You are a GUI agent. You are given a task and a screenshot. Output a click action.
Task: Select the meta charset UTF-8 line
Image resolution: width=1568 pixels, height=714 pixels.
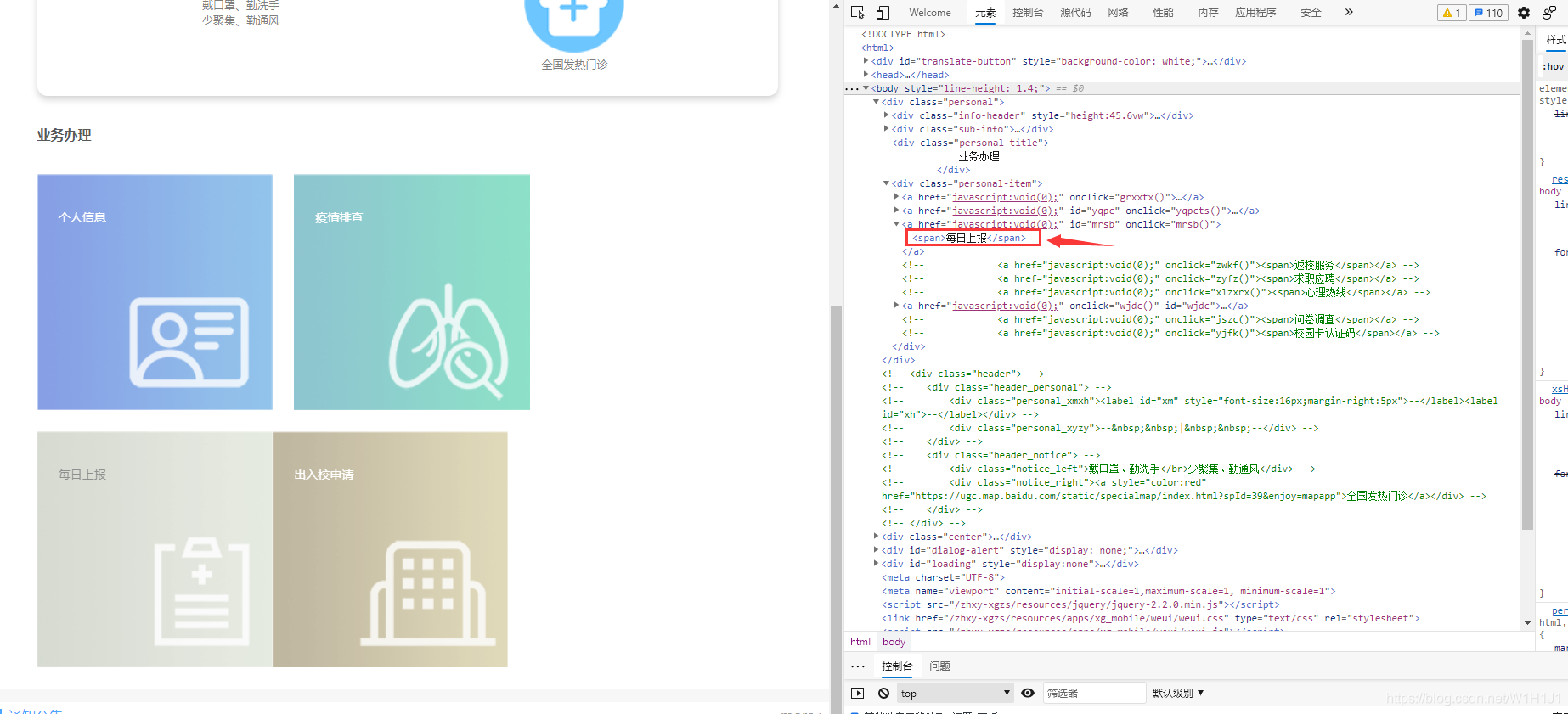(943, 577)
